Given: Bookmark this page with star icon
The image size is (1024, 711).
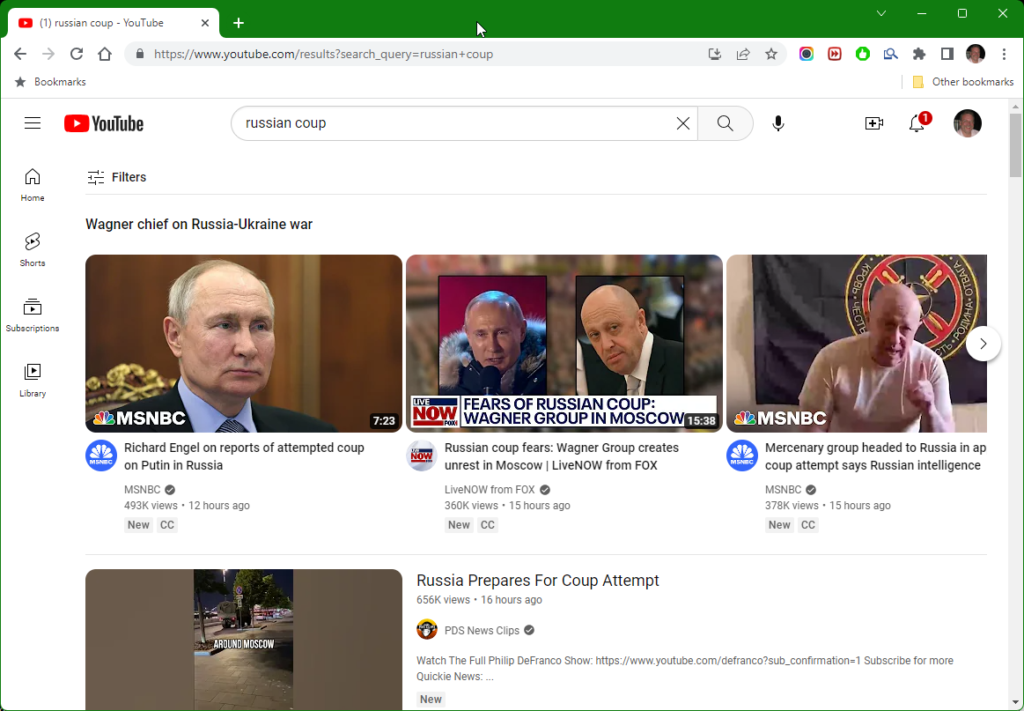Looking at the screenshot, I should coord(771,54).
